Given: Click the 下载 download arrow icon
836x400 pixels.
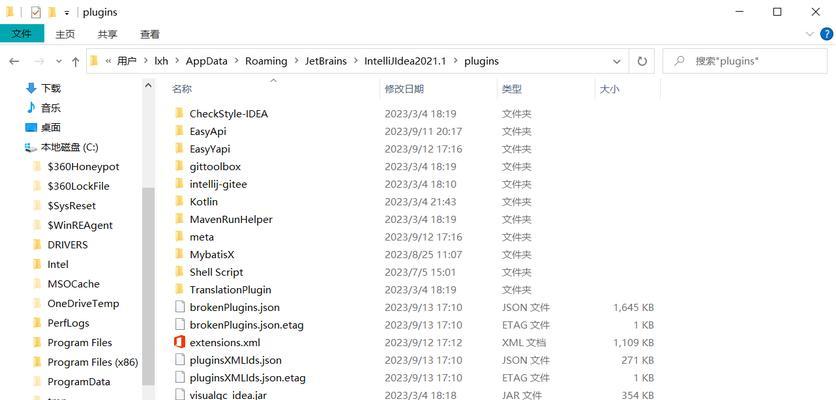Looking at the screenshot, I should (31, 89).
